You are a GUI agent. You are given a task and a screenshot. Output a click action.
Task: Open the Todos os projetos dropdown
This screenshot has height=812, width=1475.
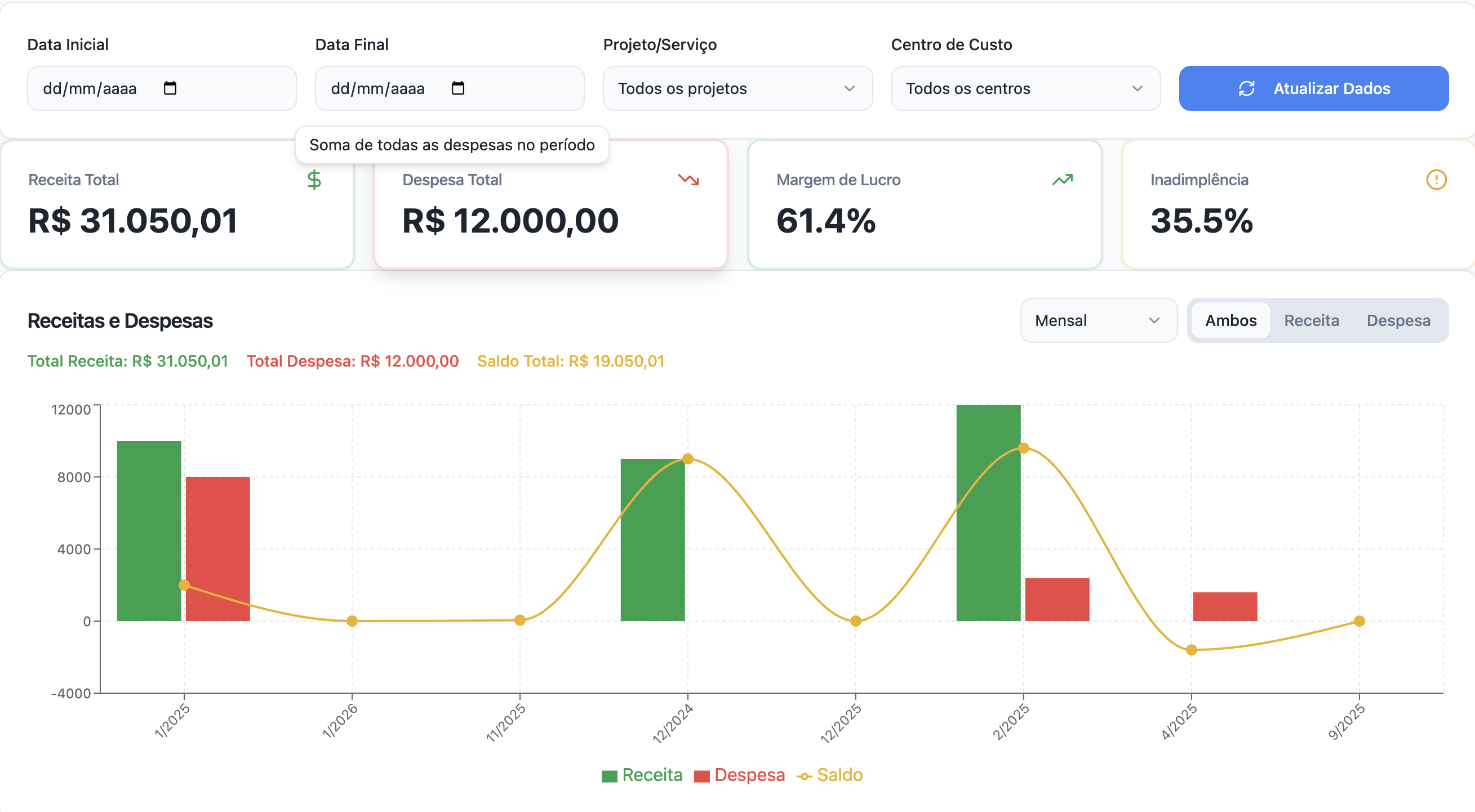pos(737,88)
